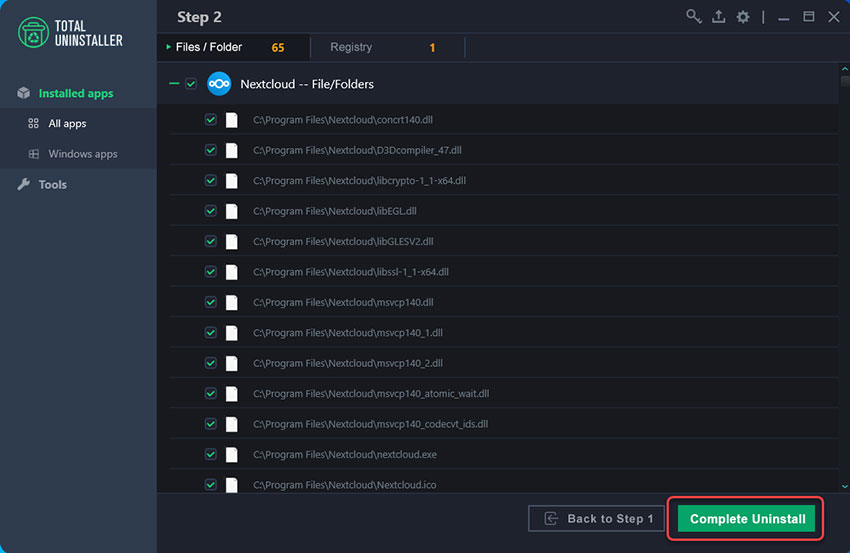Select the Files / Folder tab
This screenshot has width=850, height=553.
[x=209, y=47]
